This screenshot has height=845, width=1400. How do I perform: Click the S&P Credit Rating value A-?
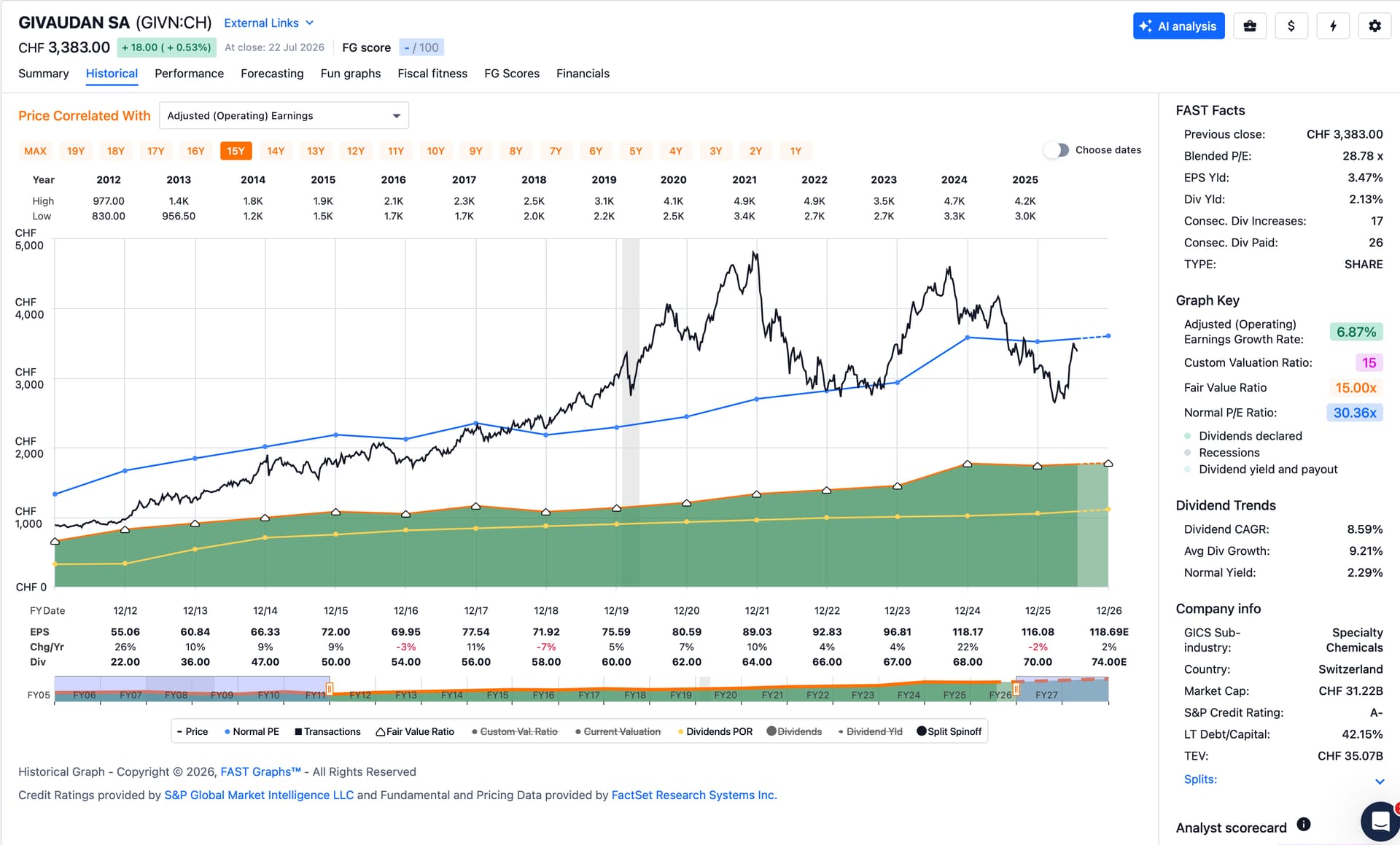point(1376,713)
